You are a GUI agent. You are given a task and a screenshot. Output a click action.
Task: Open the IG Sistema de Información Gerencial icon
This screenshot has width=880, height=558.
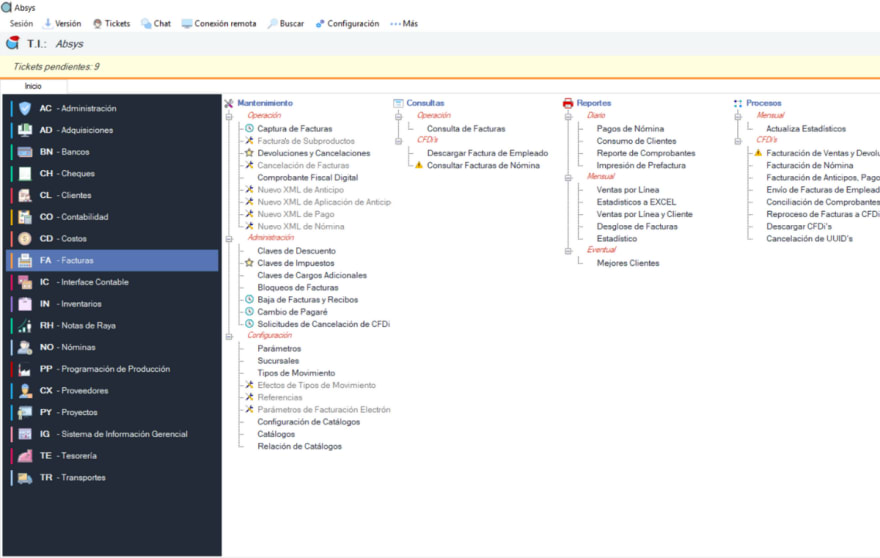point(25,434)
